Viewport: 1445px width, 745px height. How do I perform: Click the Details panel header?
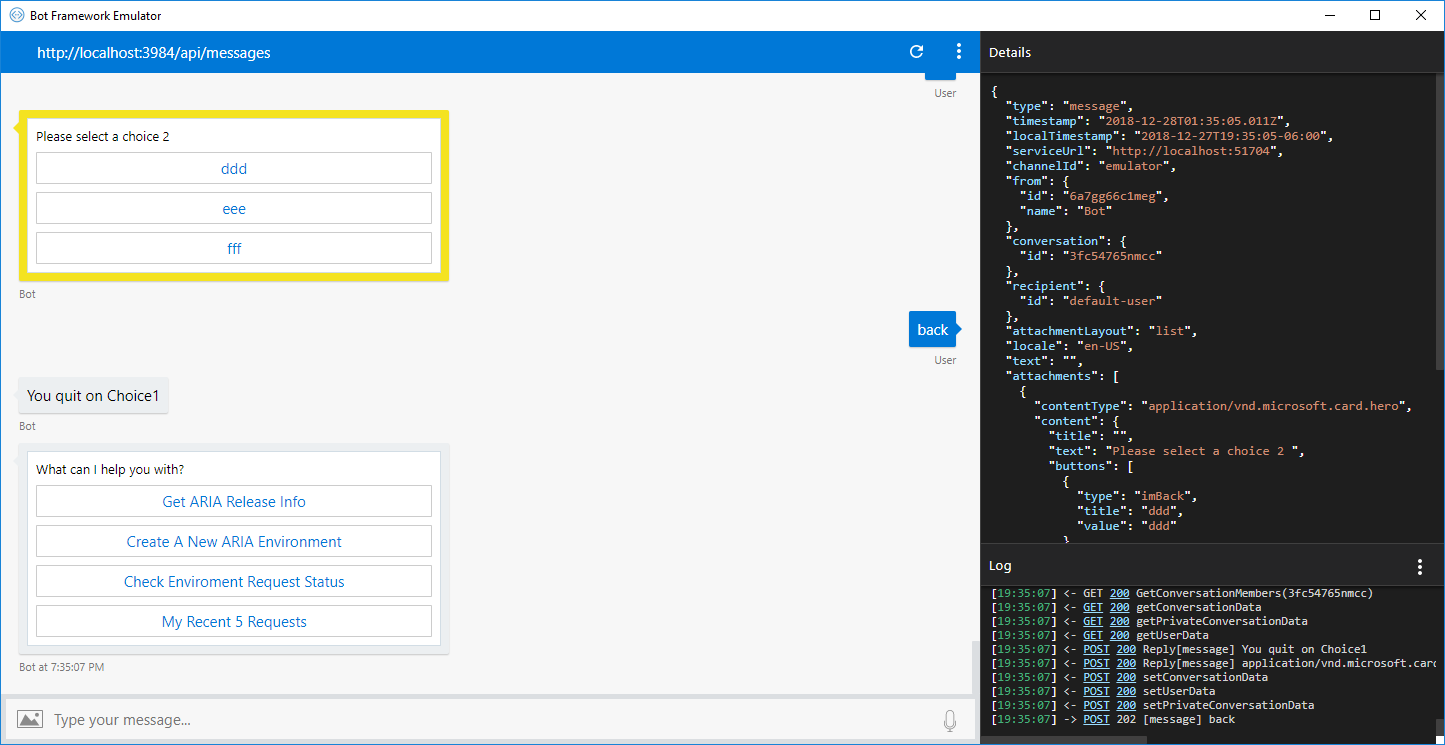[1010, 52]
